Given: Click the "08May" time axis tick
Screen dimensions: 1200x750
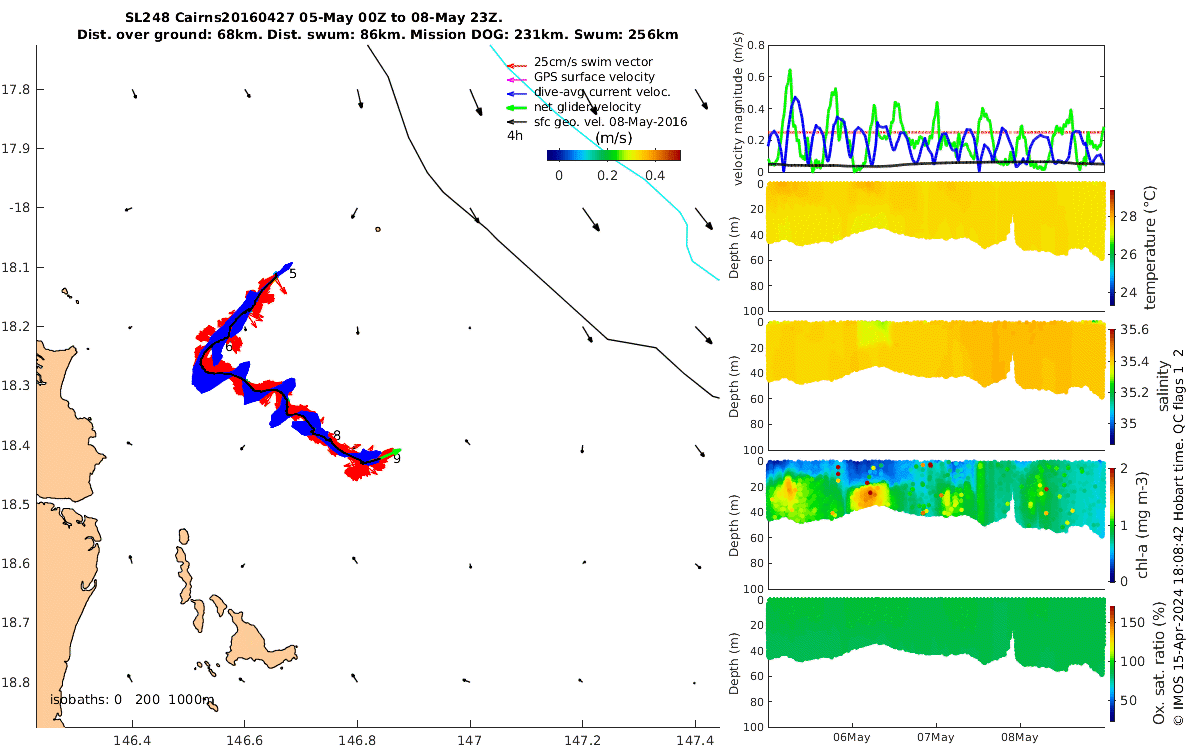Looking at the screenshot, I should click(x=1020, y=738).
